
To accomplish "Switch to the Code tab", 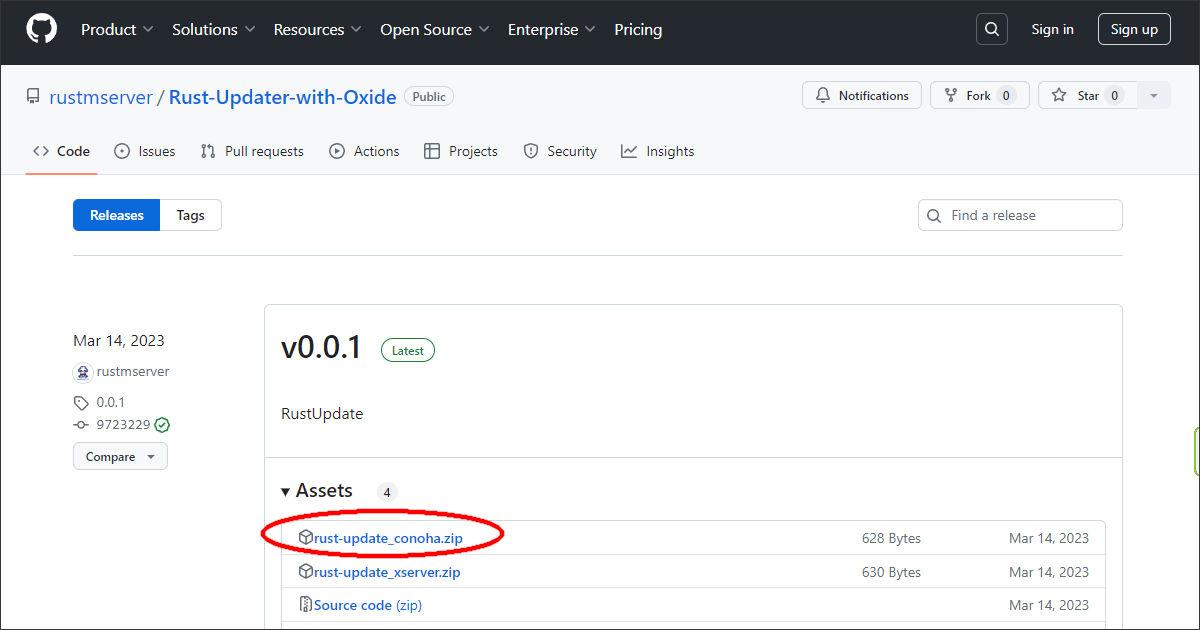I will click(61, 151).
